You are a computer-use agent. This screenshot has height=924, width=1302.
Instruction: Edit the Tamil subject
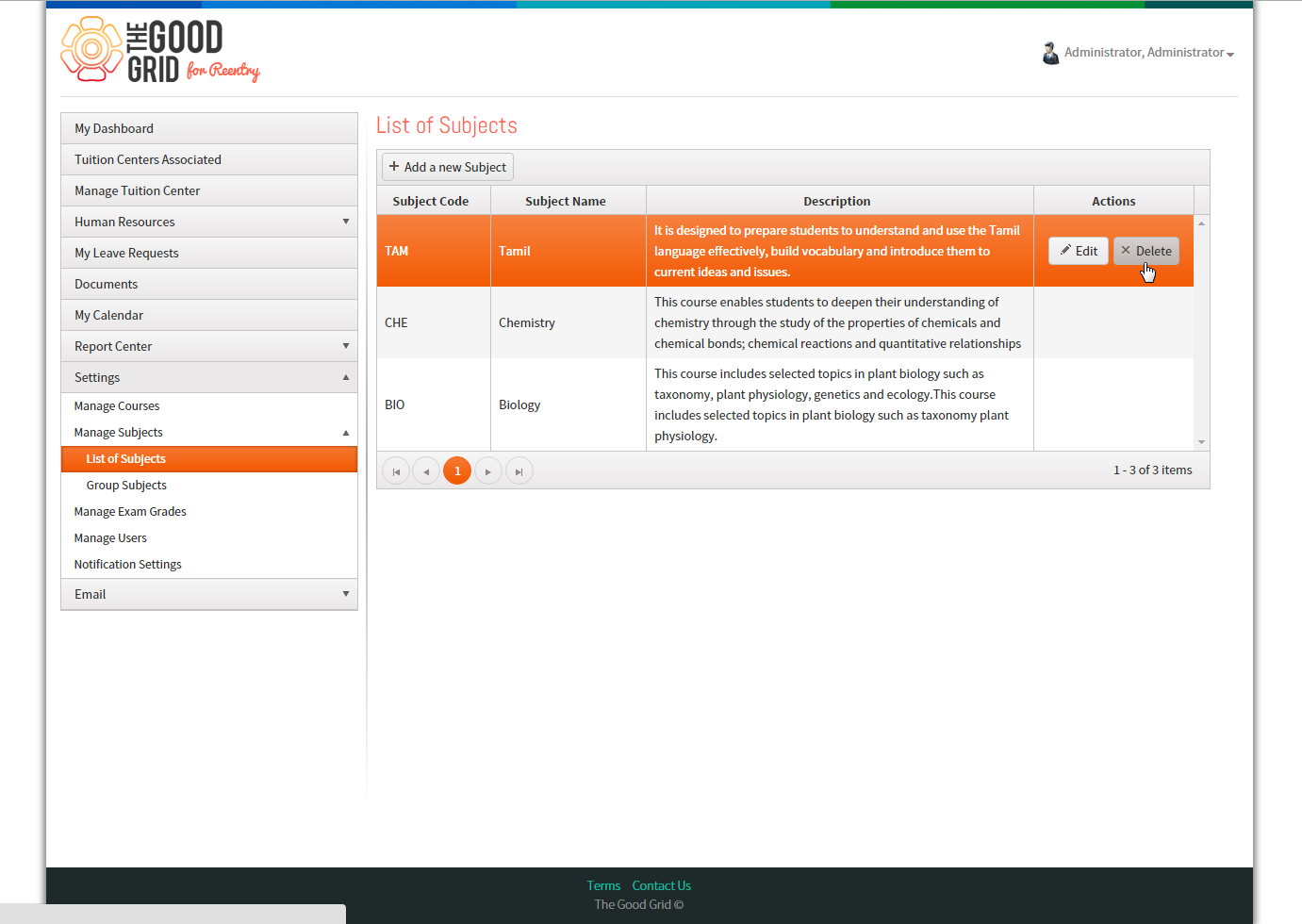click(1079, 251)
